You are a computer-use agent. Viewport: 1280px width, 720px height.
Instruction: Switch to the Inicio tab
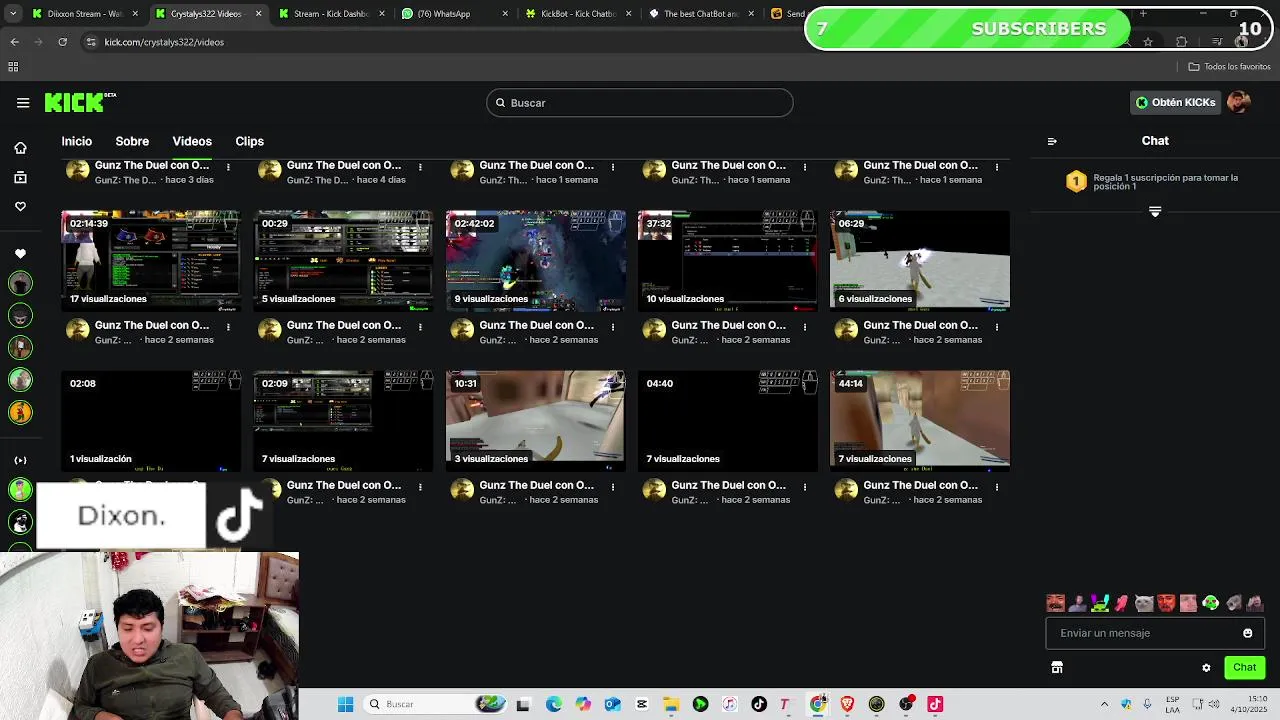76,141
